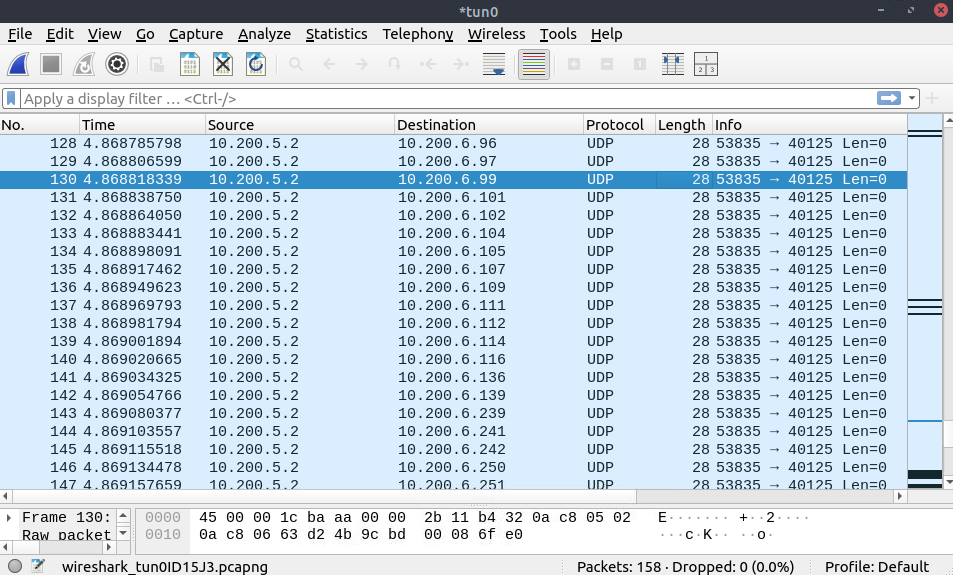This screenshot has height=575, width=953.
Task: Start capturing packets with shark fin icon
Action: point(18,64)
